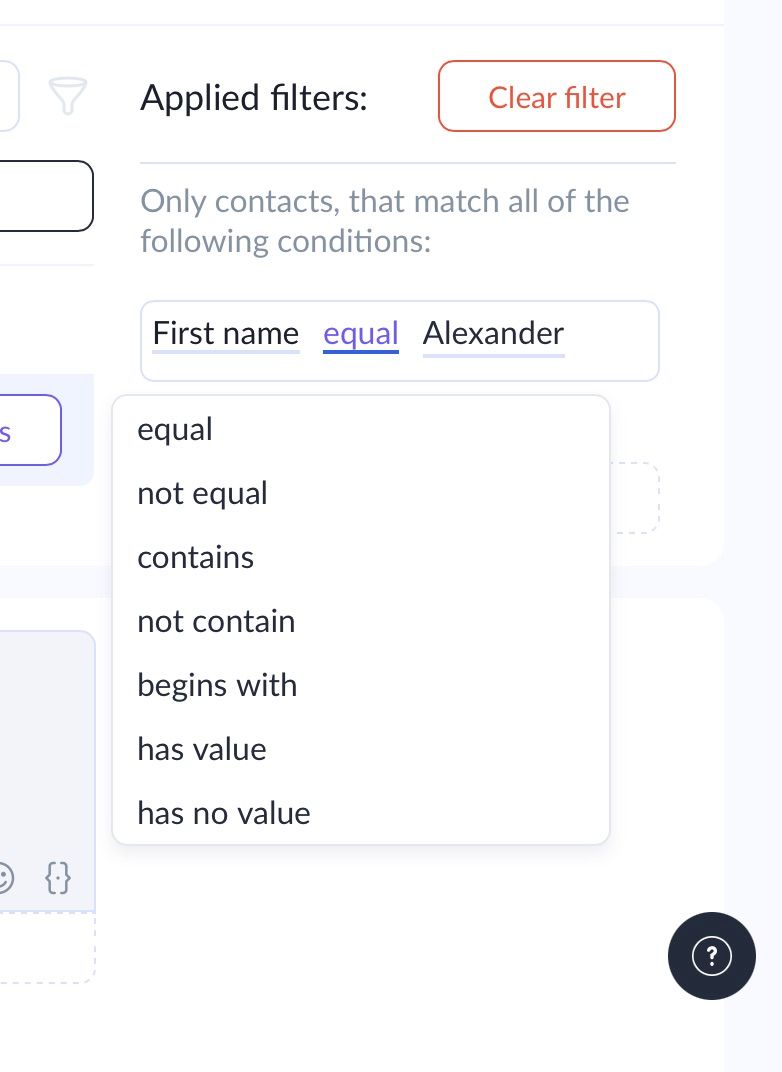Focus the search field left of the funnel
The height and width of the screenshot is (1072, 782).
(x=8, y=96)
